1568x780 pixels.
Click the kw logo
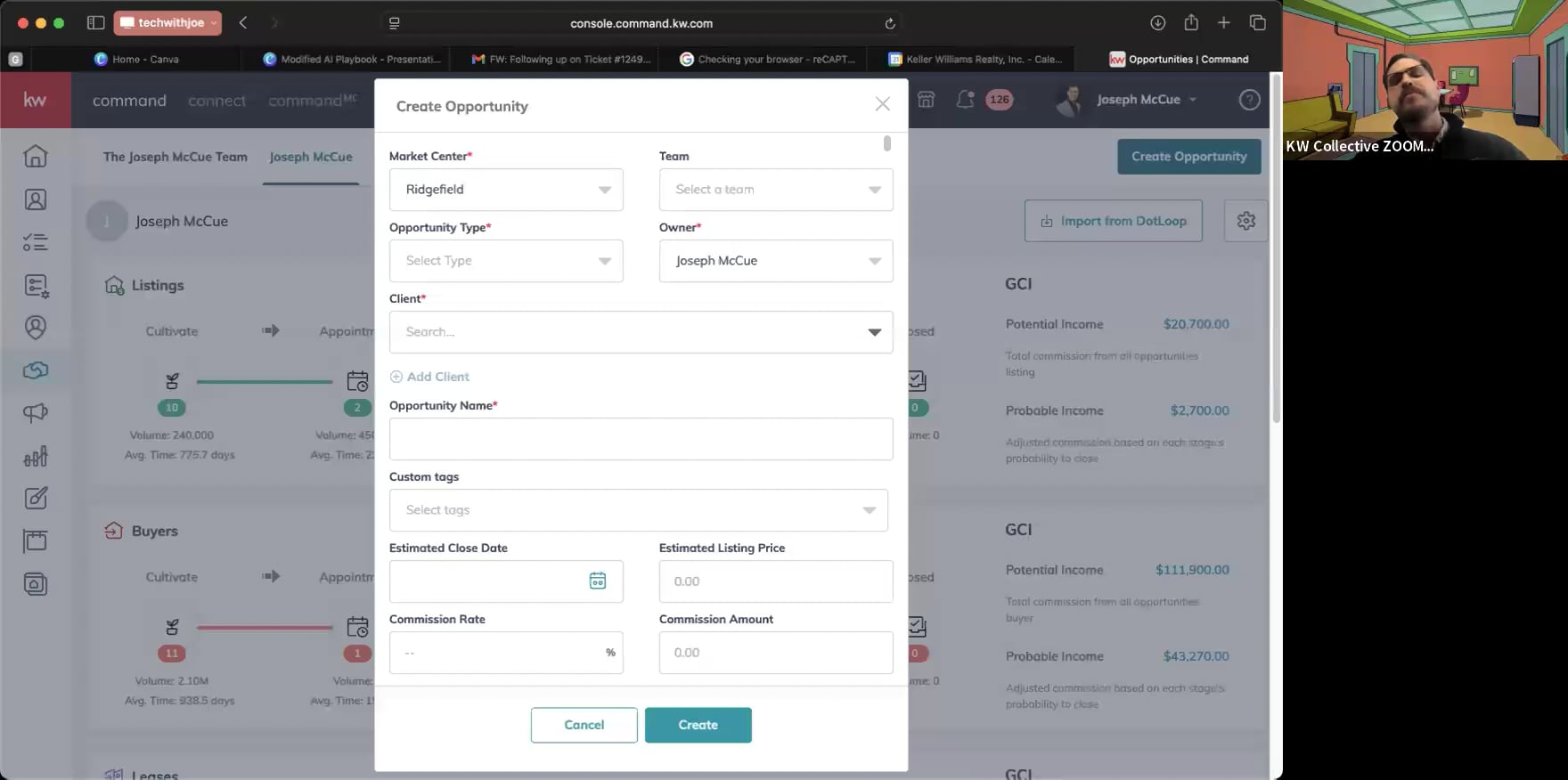tap(35, 100)
